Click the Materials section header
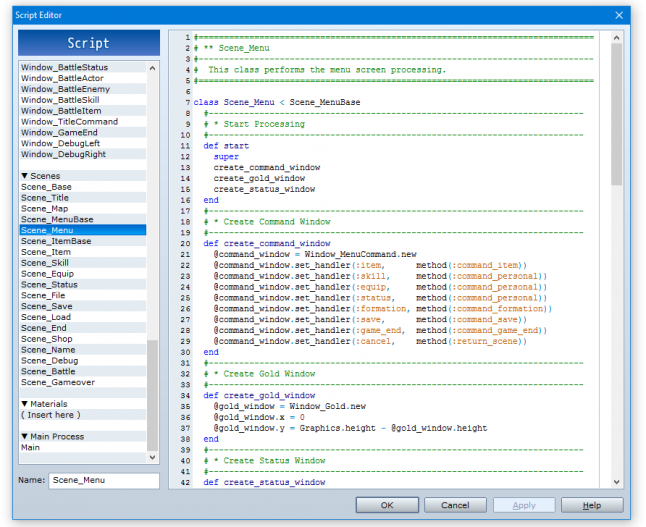 point(44,404)
